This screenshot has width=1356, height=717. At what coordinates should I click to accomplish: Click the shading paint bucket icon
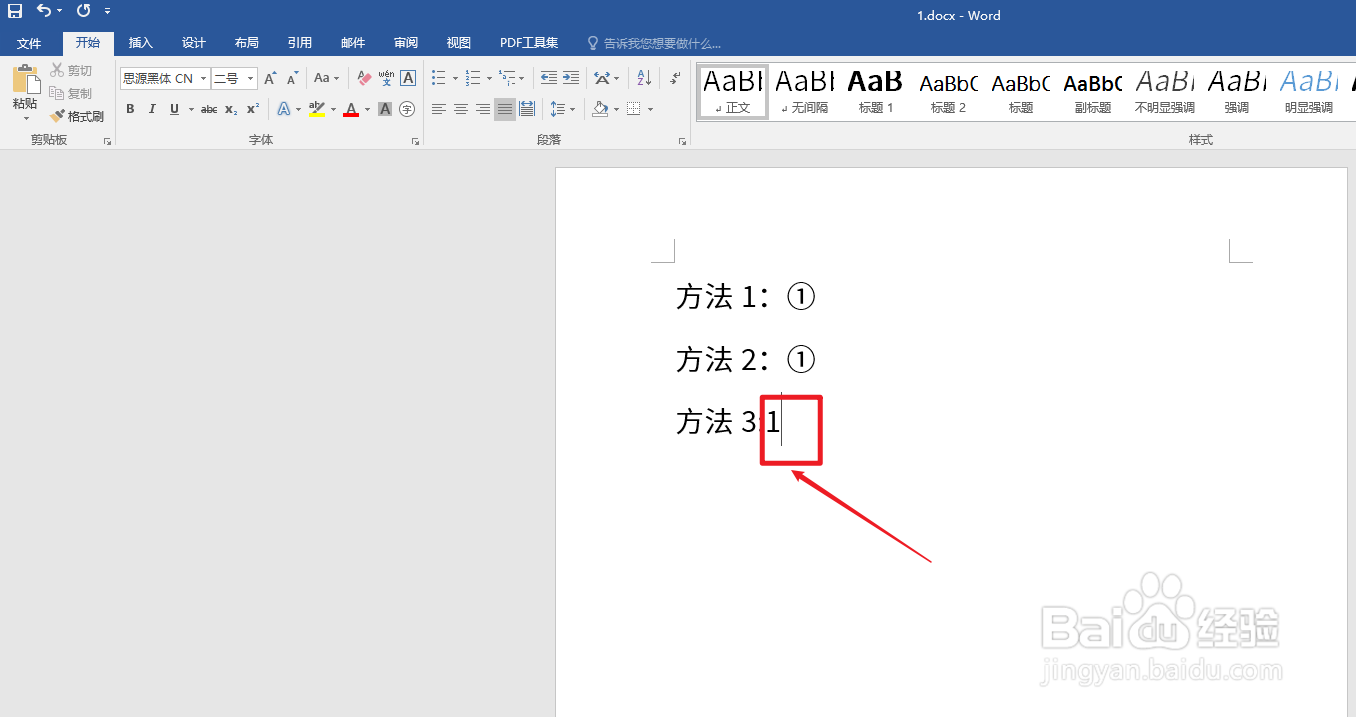pyautogui.click(x=599, y=109)
